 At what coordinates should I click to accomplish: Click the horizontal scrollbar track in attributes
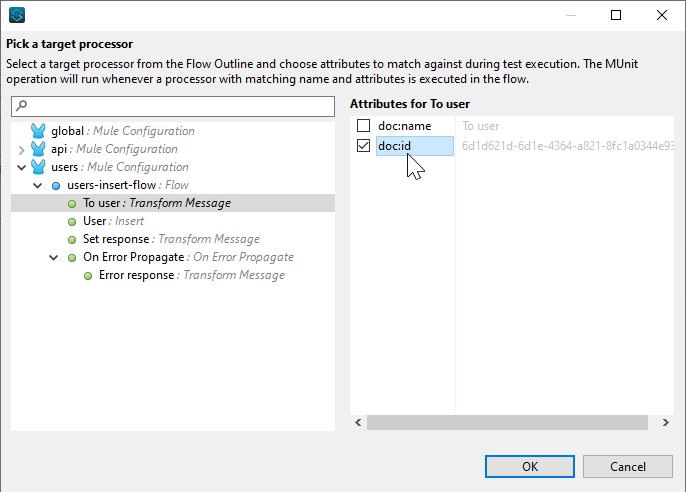point(507,422)
